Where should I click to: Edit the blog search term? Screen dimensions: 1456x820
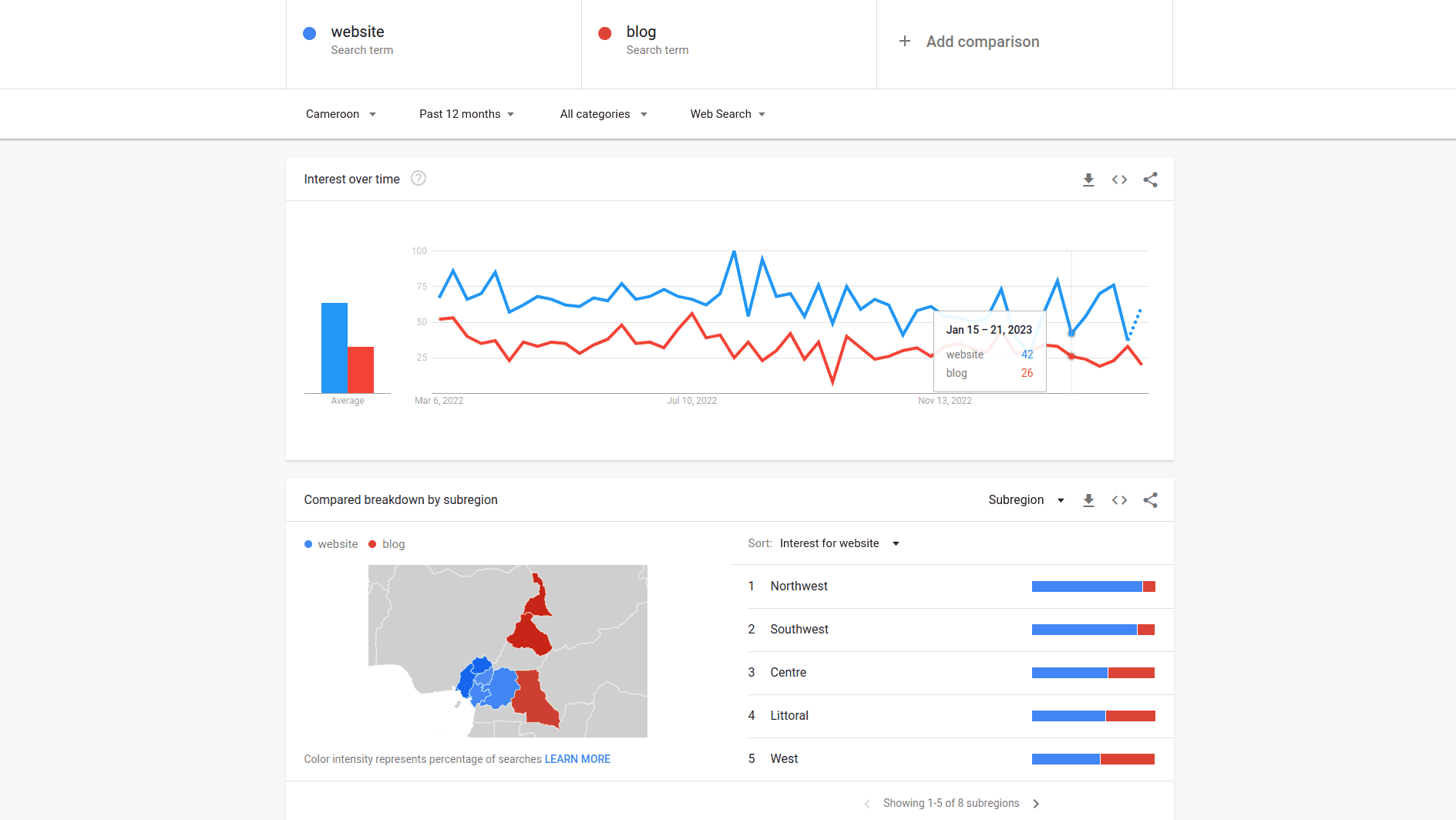729,44
